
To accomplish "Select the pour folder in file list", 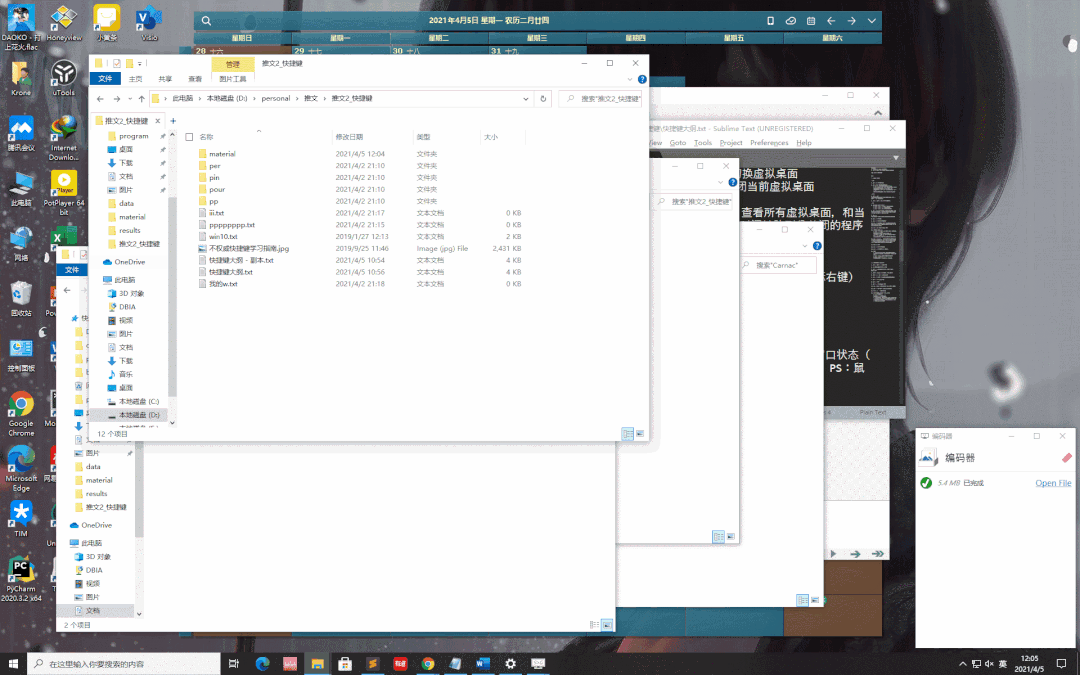I will [217, 189].
